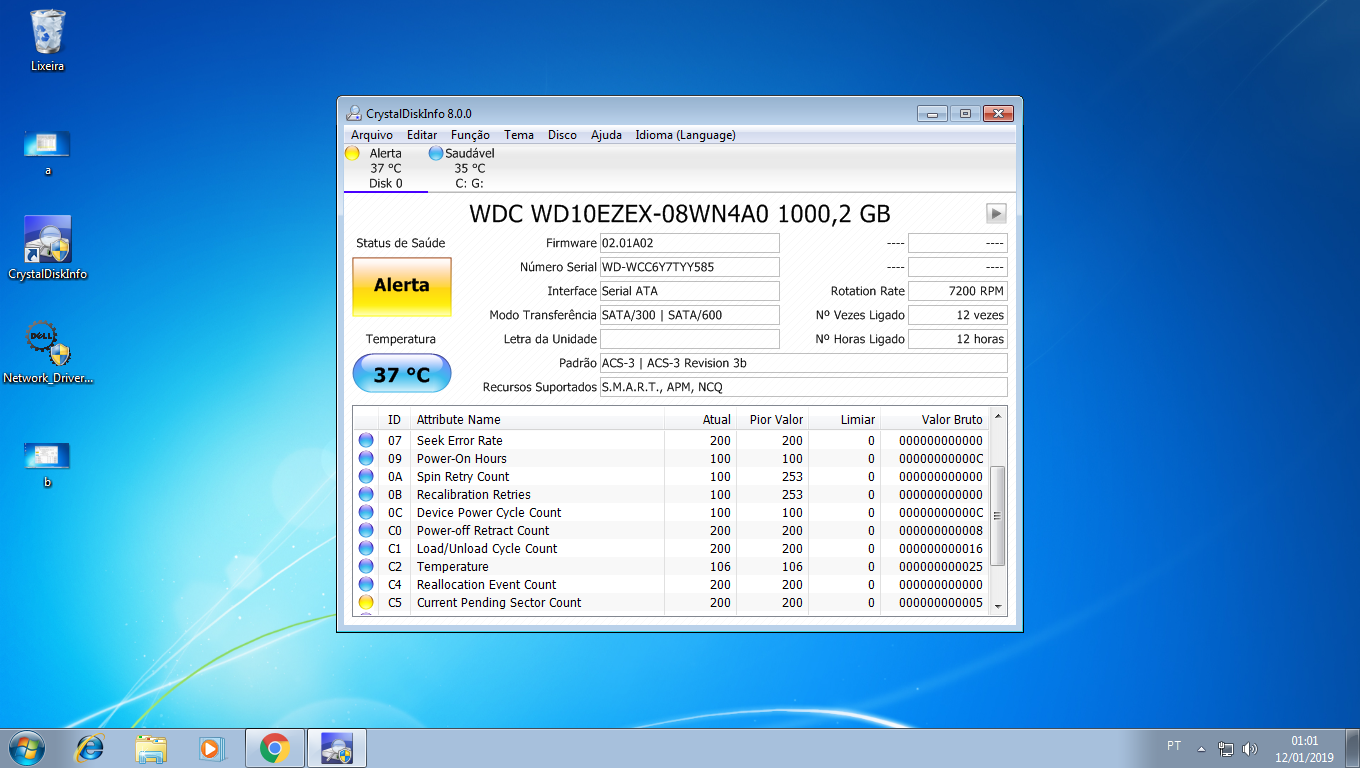The height and width of the screenshot is (768, 1360).
Task: Click yellow status icon of attribute C5
Action: click(366, 603)
